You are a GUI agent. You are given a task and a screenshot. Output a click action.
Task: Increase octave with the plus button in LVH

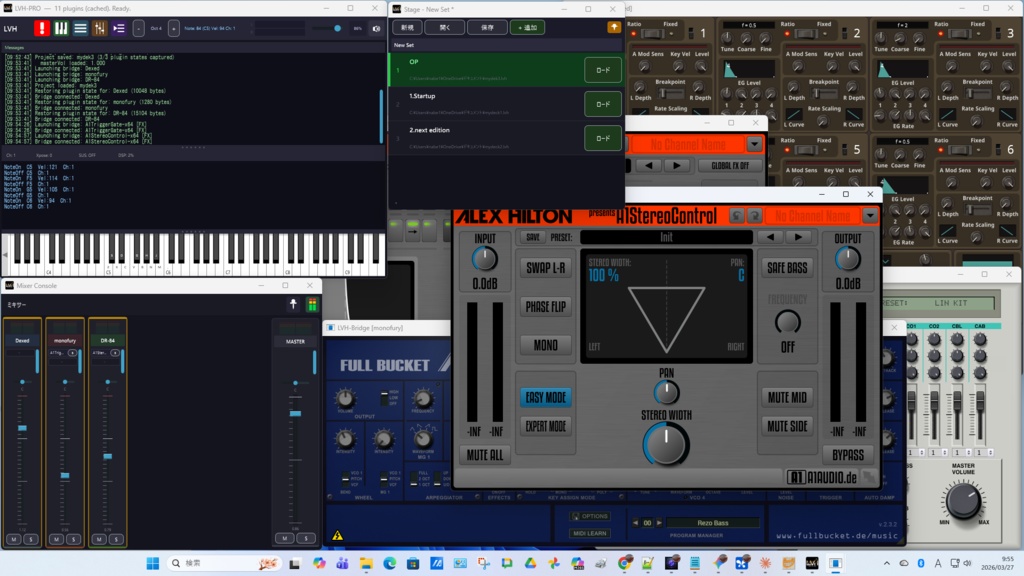coord(173,28)
